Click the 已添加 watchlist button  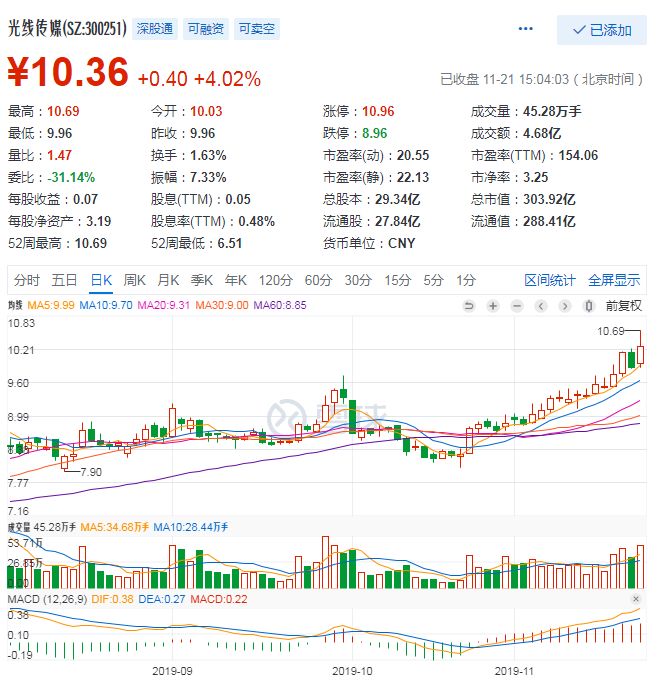coord(602,30)
